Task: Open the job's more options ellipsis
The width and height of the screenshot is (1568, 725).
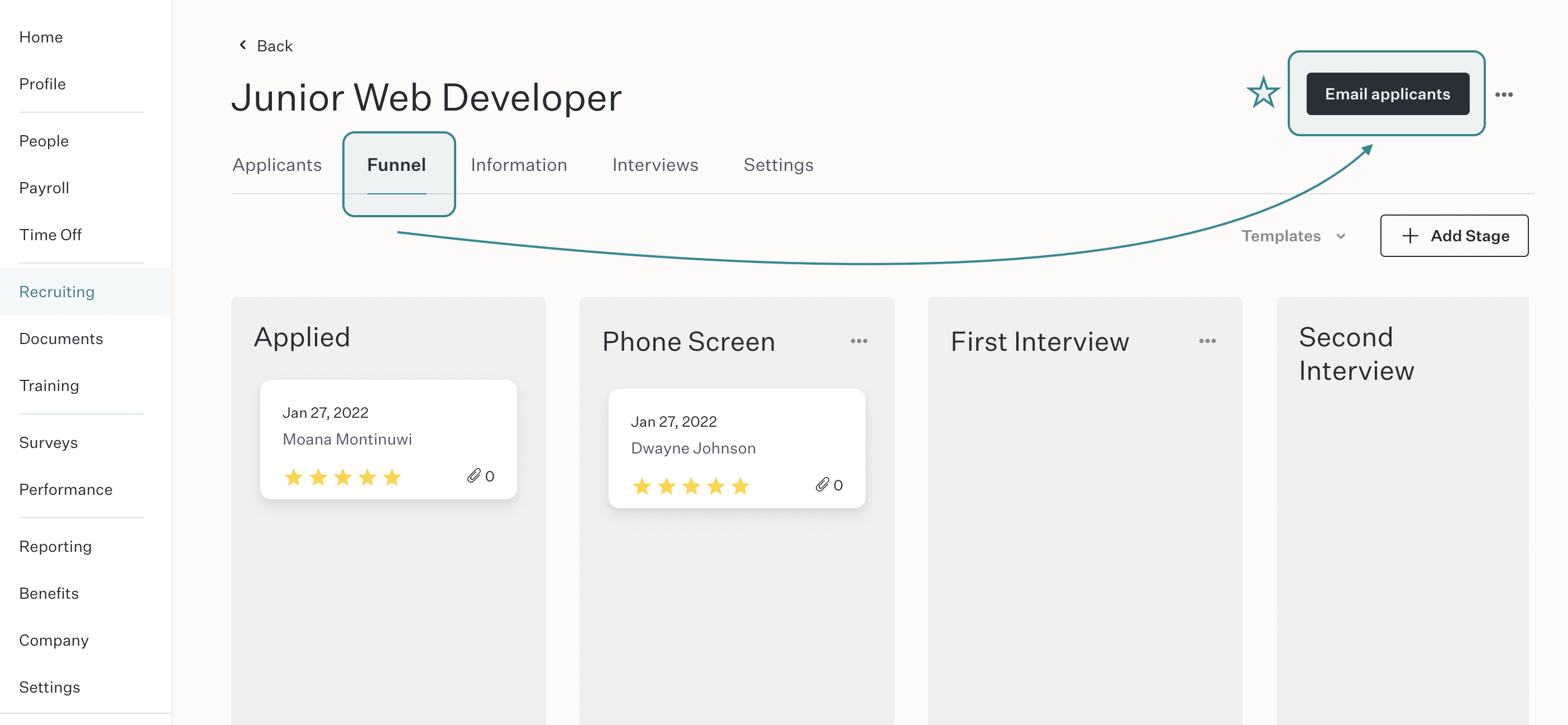Action: [1503, 94]
